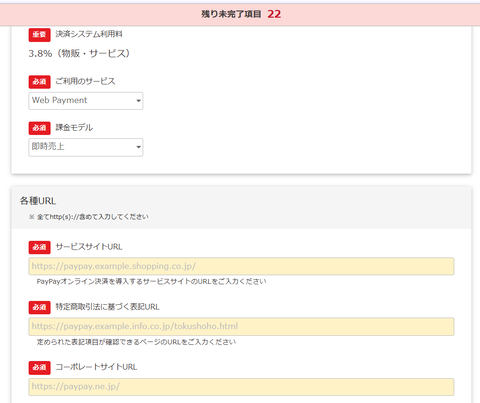Open the ご利用のサービス Web Payment dropdown
The width and height of the screenshot is (480, 403).
click(86, 101)
